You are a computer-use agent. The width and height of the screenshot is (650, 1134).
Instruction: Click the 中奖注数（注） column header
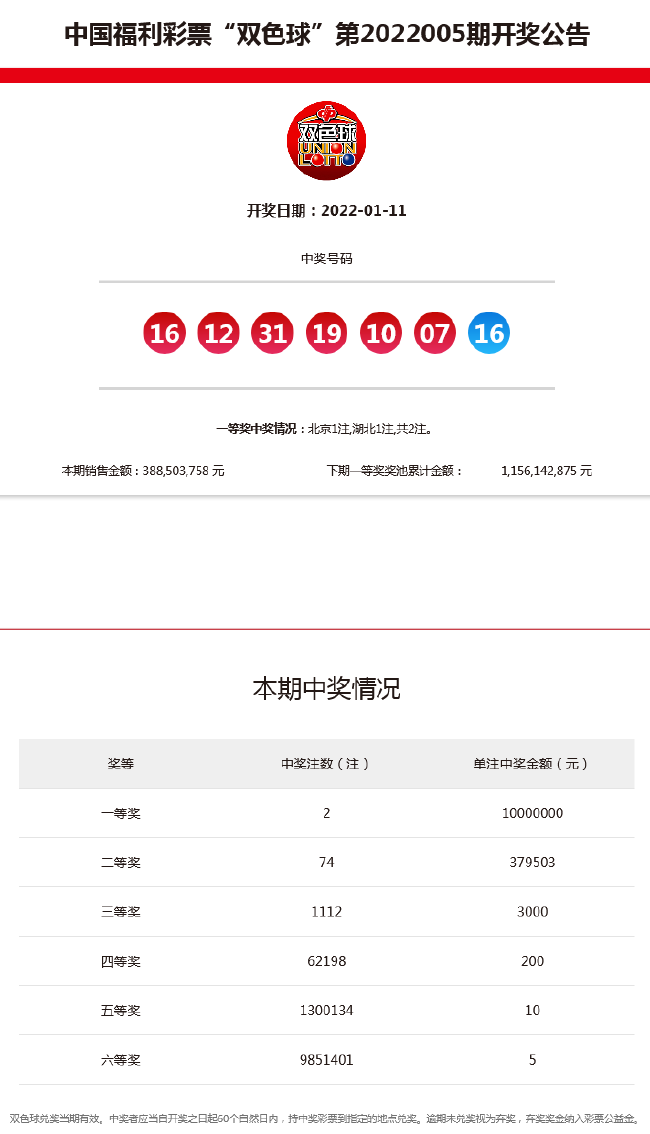click(x=326, y=763)
